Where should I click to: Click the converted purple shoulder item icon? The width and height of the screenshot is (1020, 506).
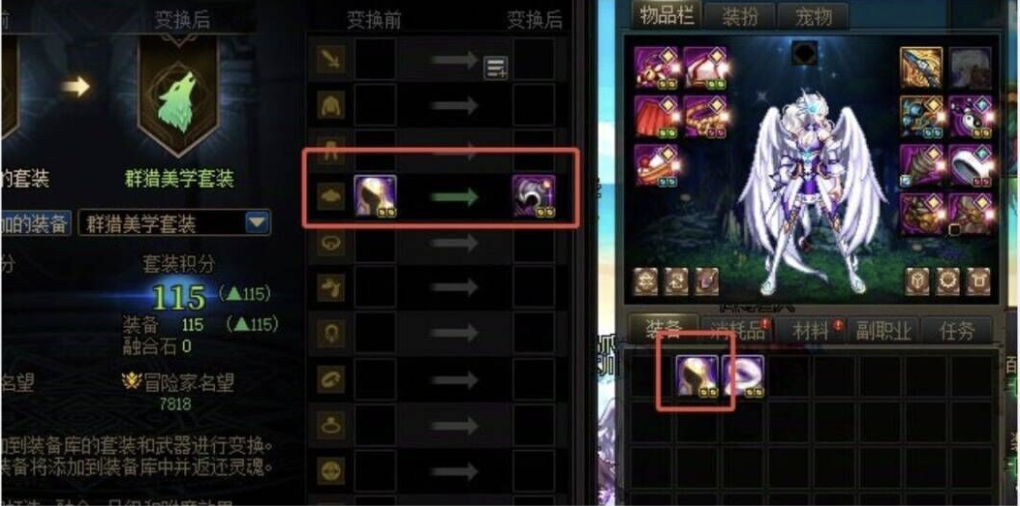tap(533, 196)
